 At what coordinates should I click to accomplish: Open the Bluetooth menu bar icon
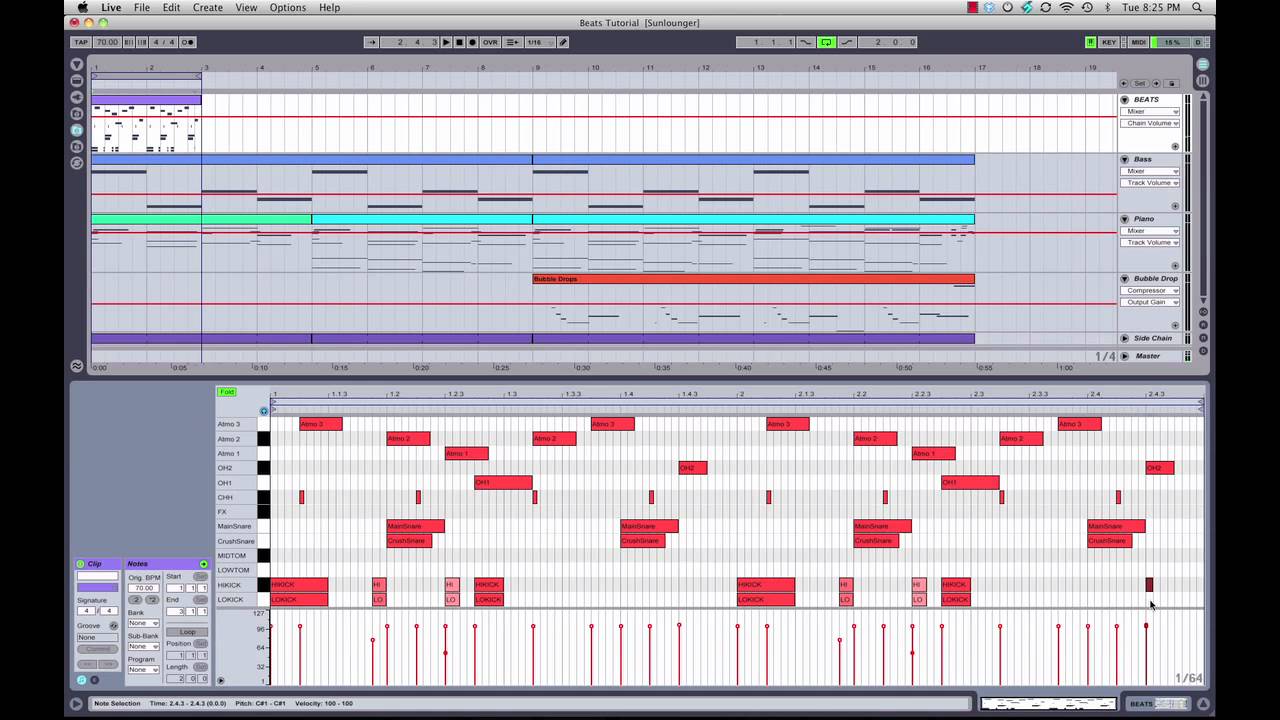click(x=1107, y=7)
